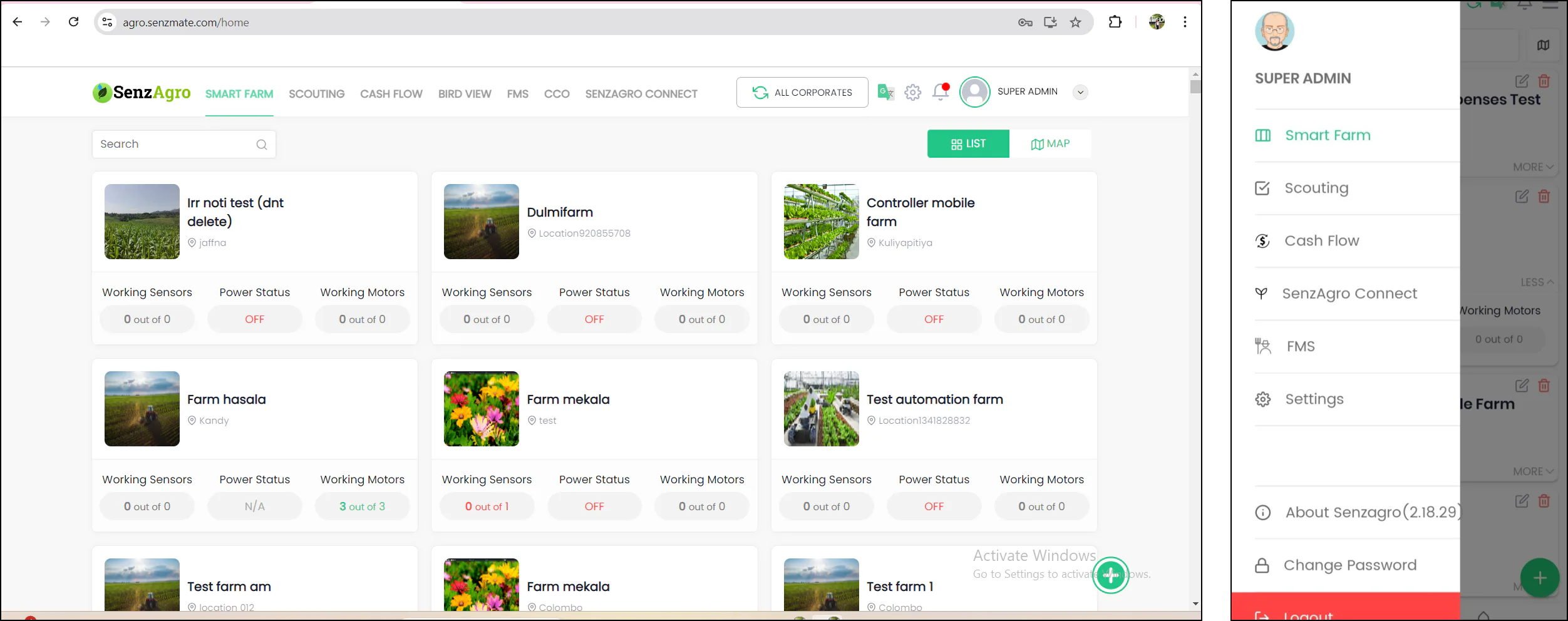
Task: Open the Dulmifarm thumbnail
Action: [481, 221]
